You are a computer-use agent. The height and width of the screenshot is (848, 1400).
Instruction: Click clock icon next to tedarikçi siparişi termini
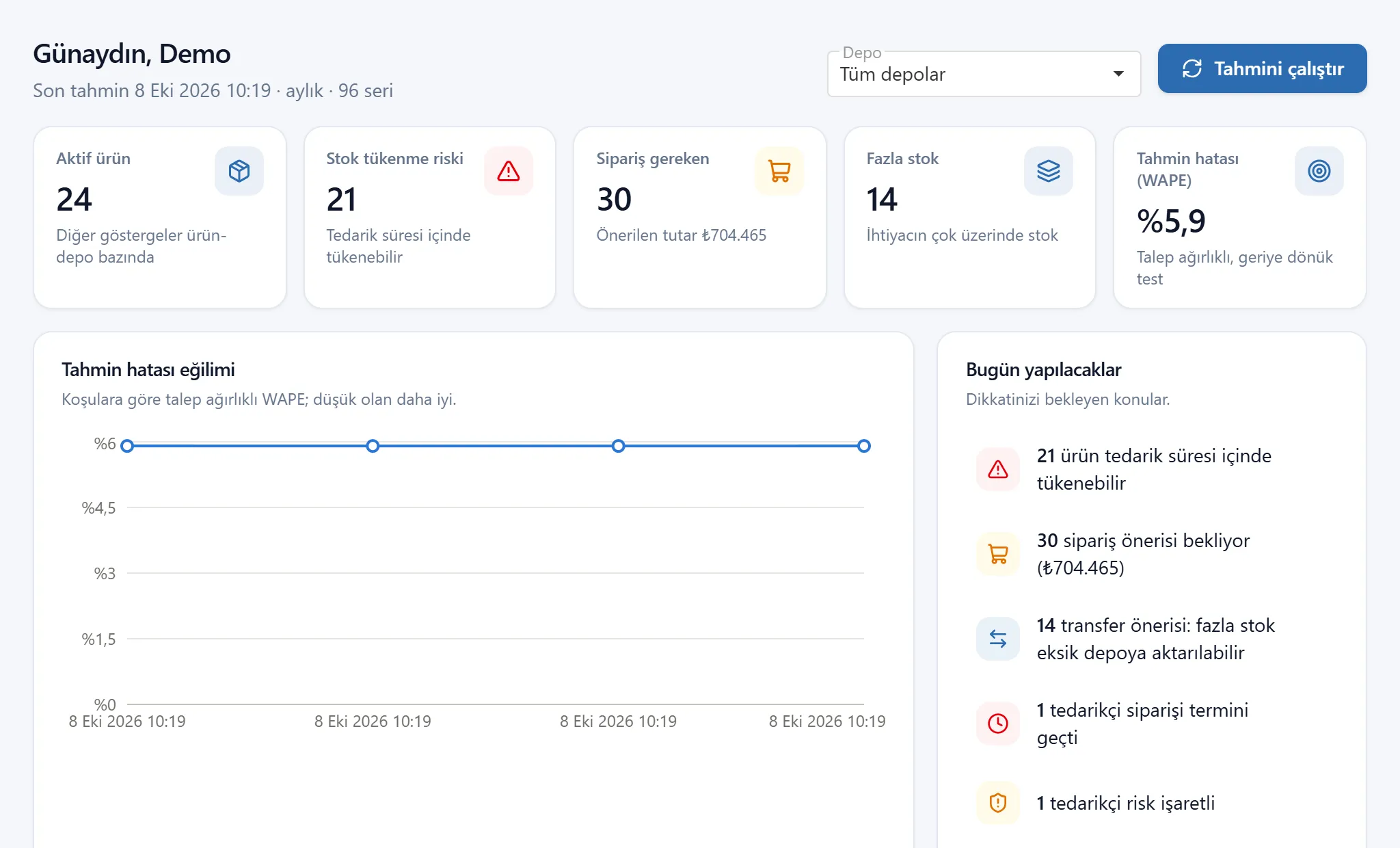[998, 724]
